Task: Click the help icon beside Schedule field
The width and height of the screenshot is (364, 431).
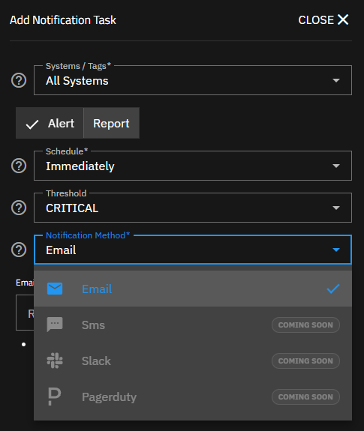Action: (19, 166)
